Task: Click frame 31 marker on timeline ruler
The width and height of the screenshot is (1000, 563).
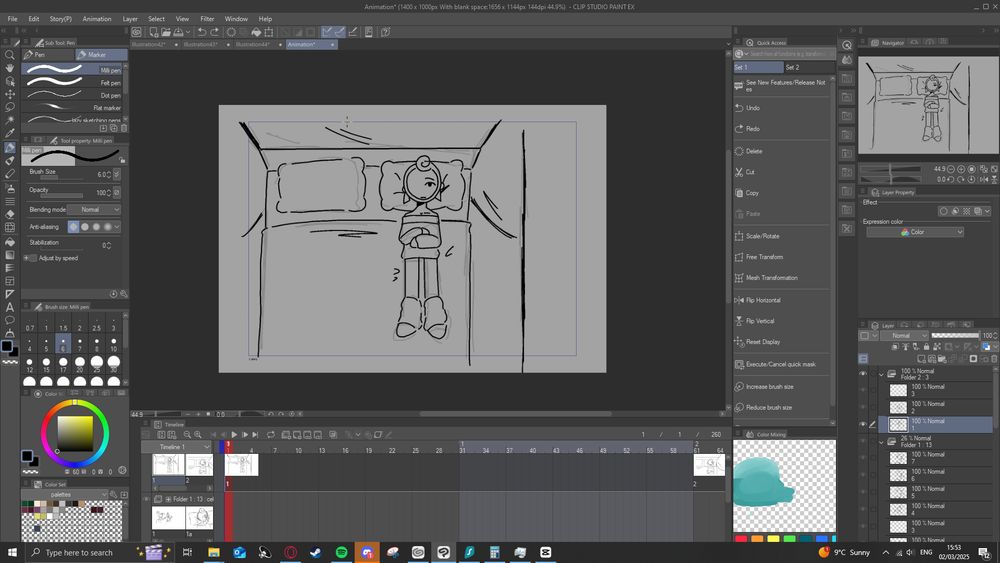Action: pos(462,448)
